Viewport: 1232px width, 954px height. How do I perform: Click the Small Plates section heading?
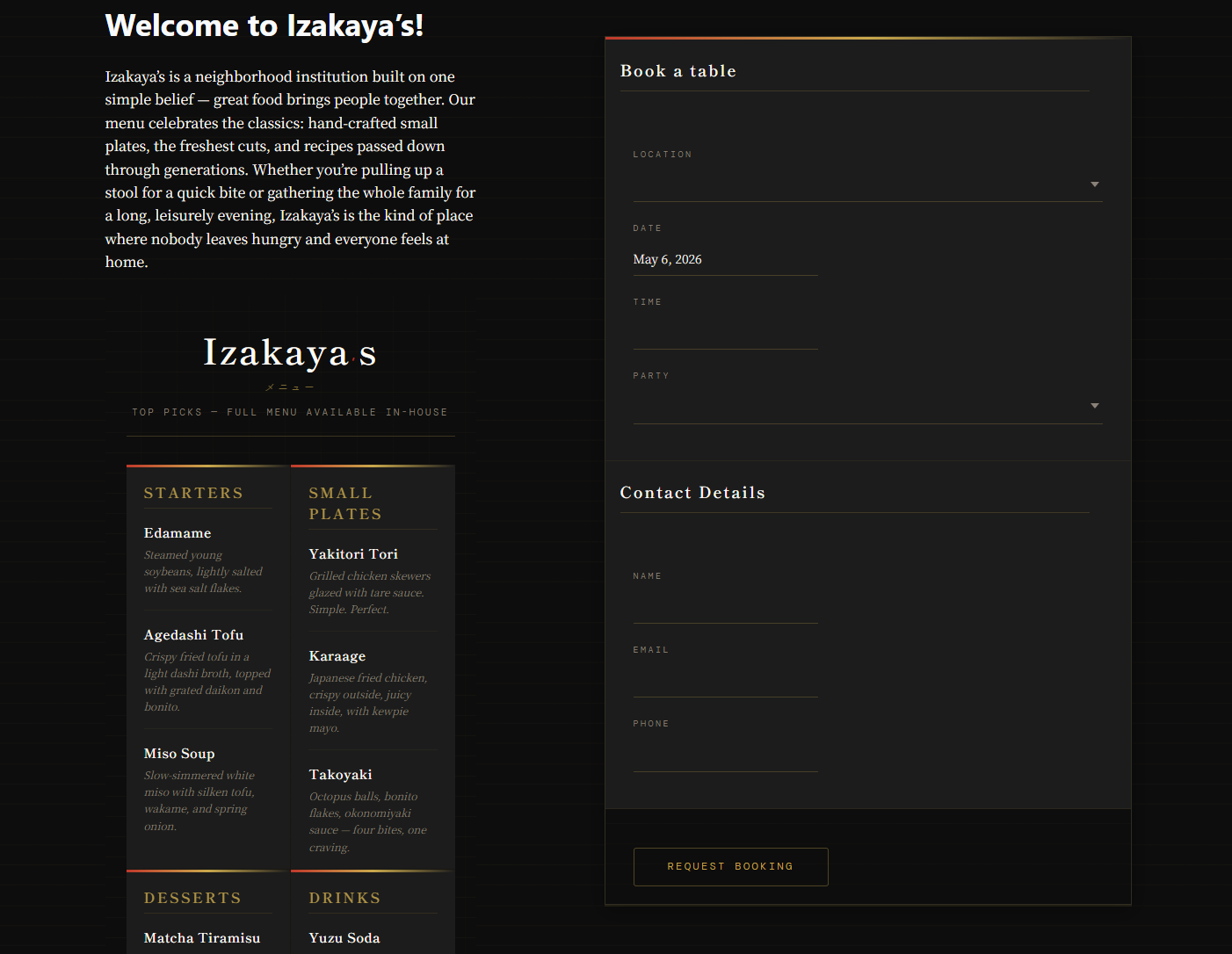click(x=345, y=504)
